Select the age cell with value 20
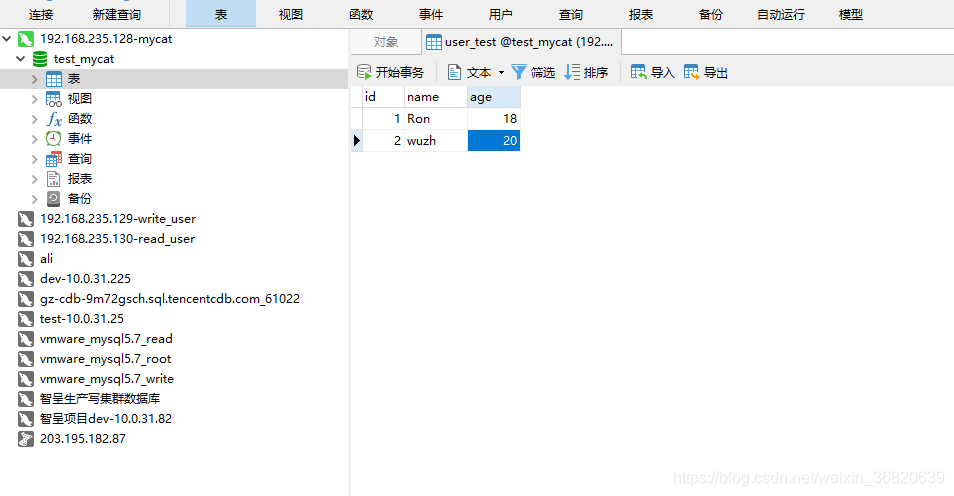 (x=494, y=141)
